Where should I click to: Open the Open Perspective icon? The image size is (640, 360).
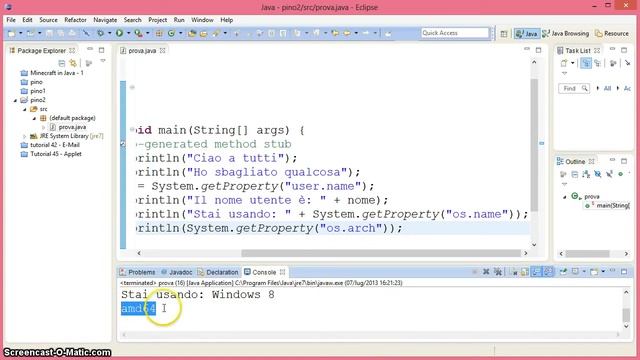504,34
